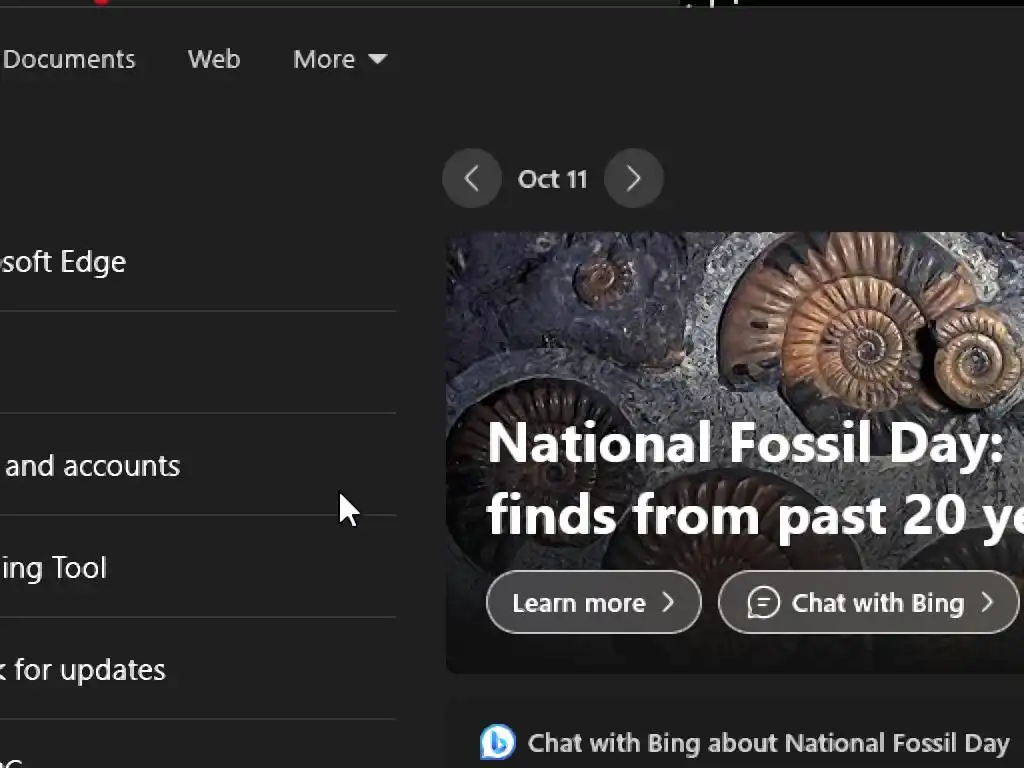Switch to the Documents search tab
Viewport: 1024px width, 768px height.
coord(68,59)
